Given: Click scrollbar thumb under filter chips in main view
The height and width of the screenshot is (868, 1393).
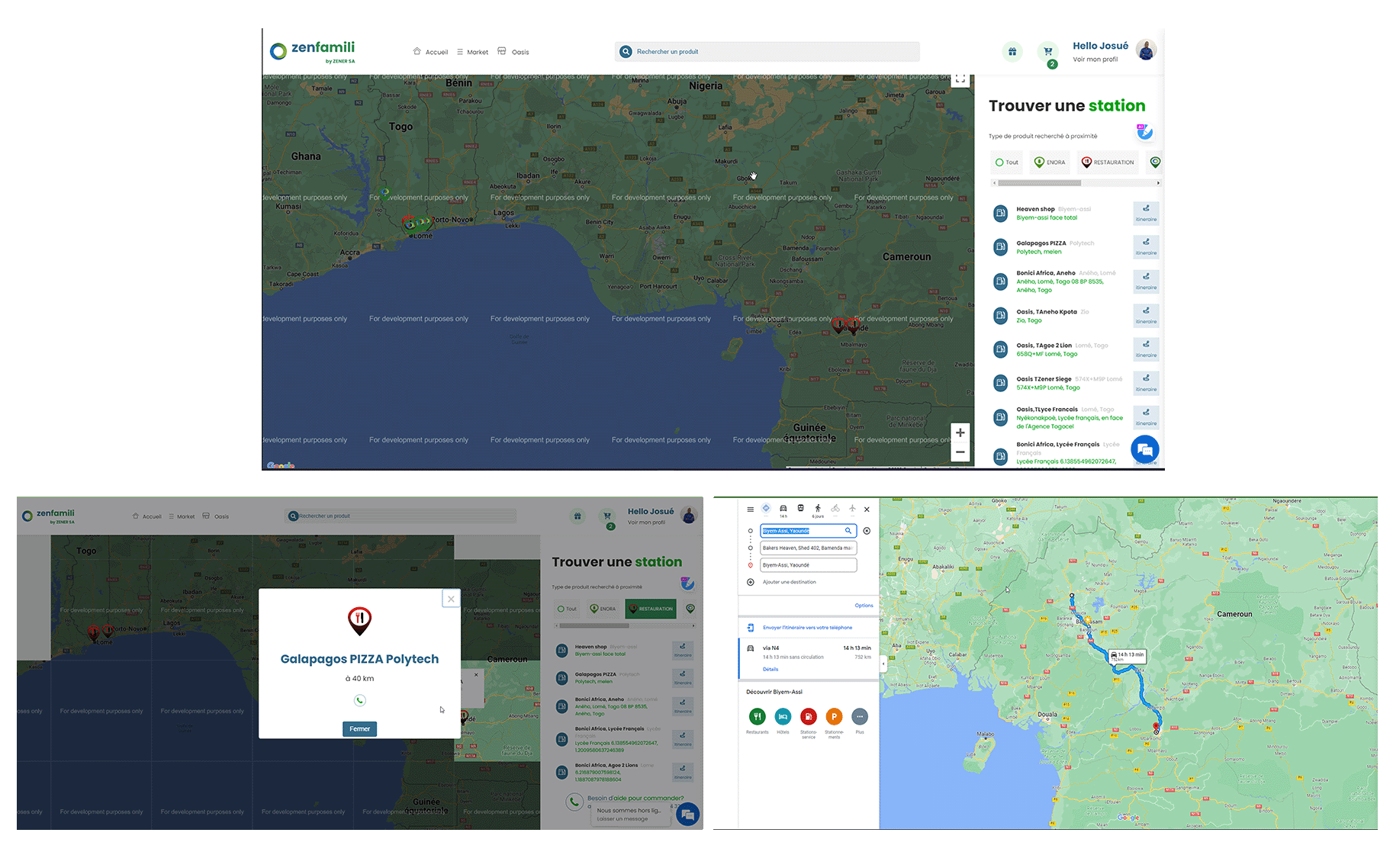Looking at the screenshot, I should pyautogui.click(x=1039, y=183).
